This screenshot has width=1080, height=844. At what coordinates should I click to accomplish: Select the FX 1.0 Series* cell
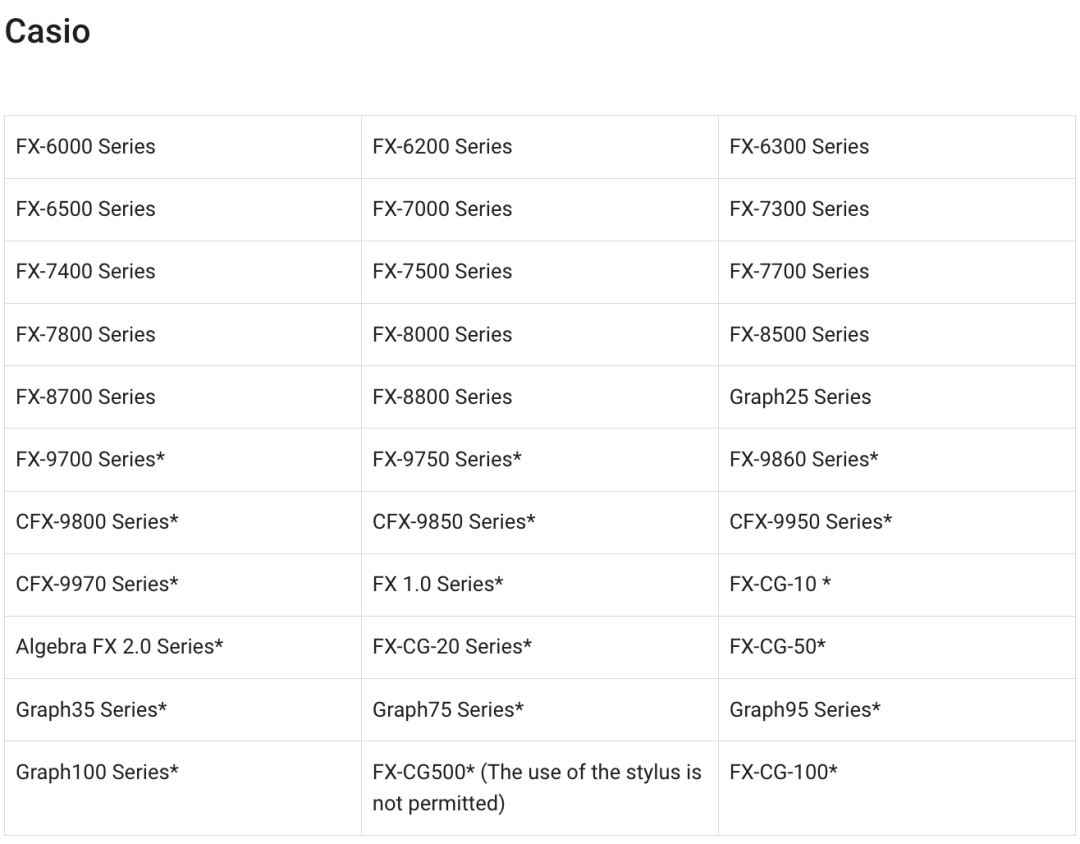point(437,584)
